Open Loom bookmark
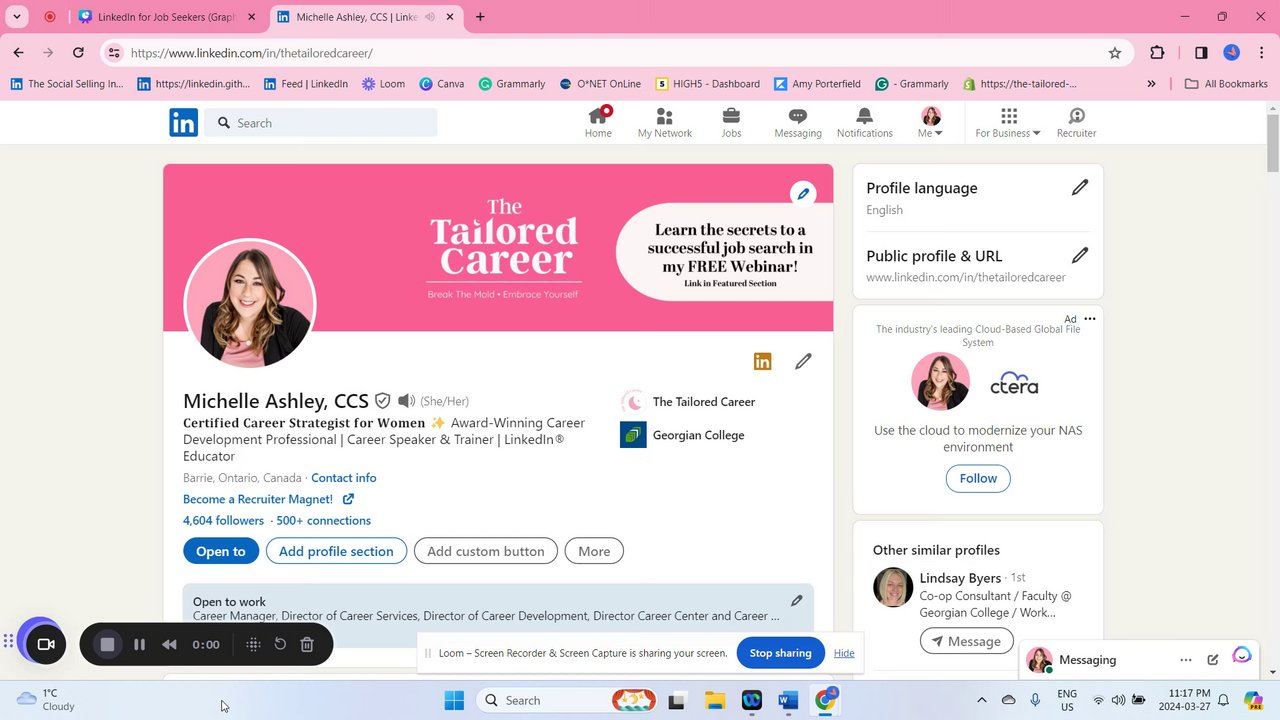Viewport: 1280px width, 720px height. [x=383, y=84]
